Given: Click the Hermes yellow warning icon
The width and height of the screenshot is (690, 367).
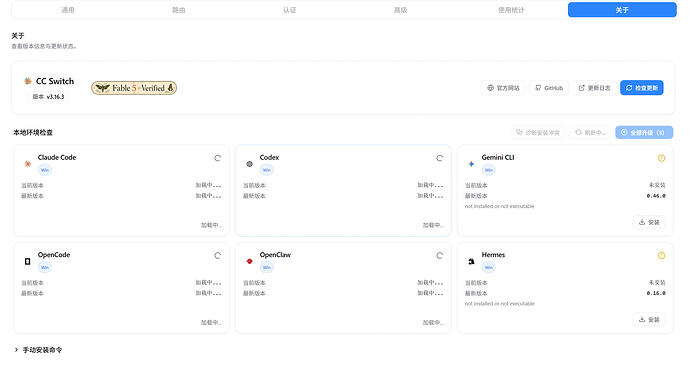Looking at the screenshot, I should pyautogui.click(x=661, y=255).
